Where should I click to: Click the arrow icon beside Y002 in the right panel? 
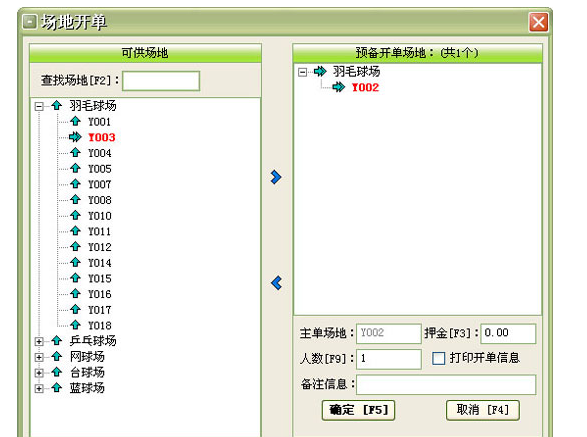[x=339, y=87]
